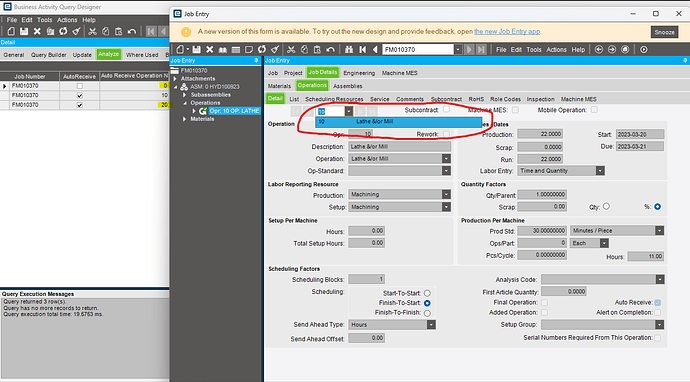Click Snooze button
Viewport: 690px width, 382px height.
coord(664,32)
